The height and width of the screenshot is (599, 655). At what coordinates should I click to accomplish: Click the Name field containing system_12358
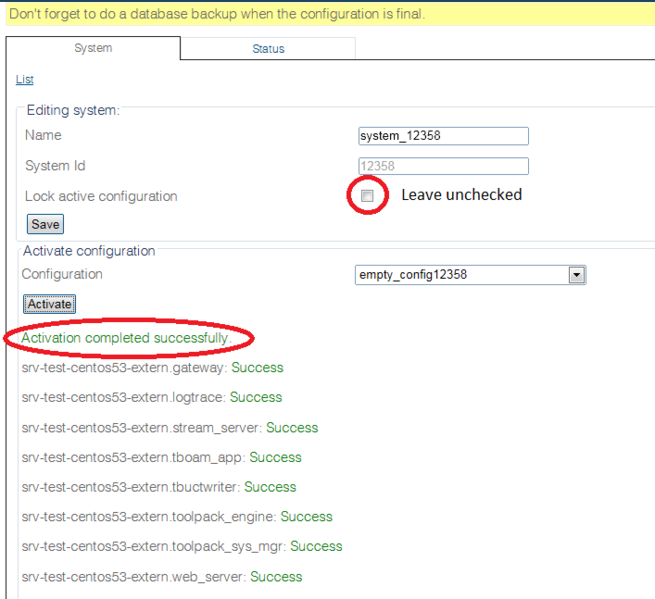coord(443,137)
